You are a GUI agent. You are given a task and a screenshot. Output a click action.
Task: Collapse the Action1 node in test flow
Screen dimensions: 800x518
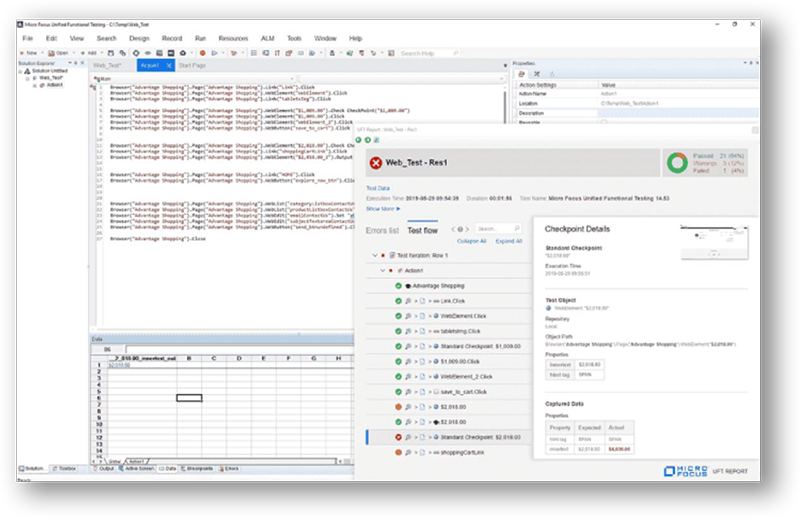[383, 270]
